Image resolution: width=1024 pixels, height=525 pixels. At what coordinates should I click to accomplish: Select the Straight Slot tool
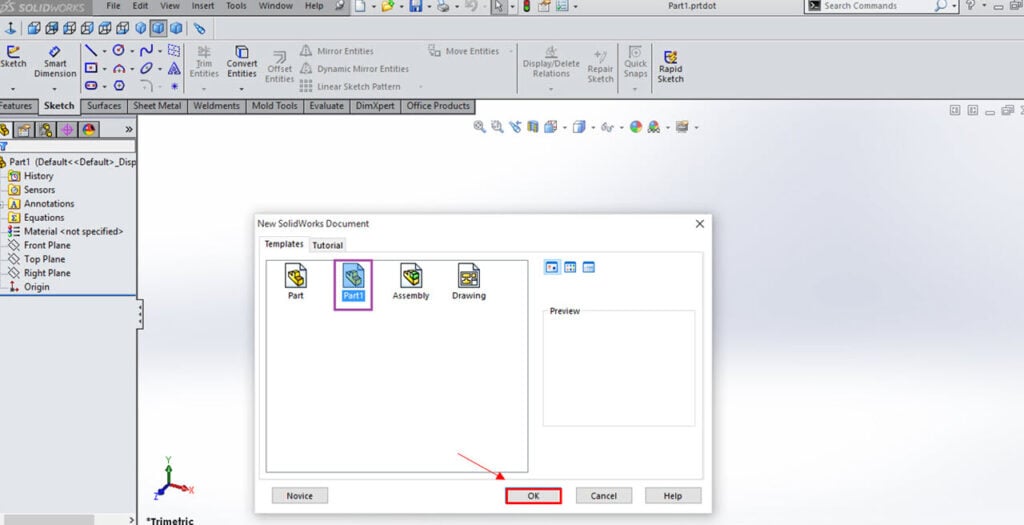tap(91, 86)
